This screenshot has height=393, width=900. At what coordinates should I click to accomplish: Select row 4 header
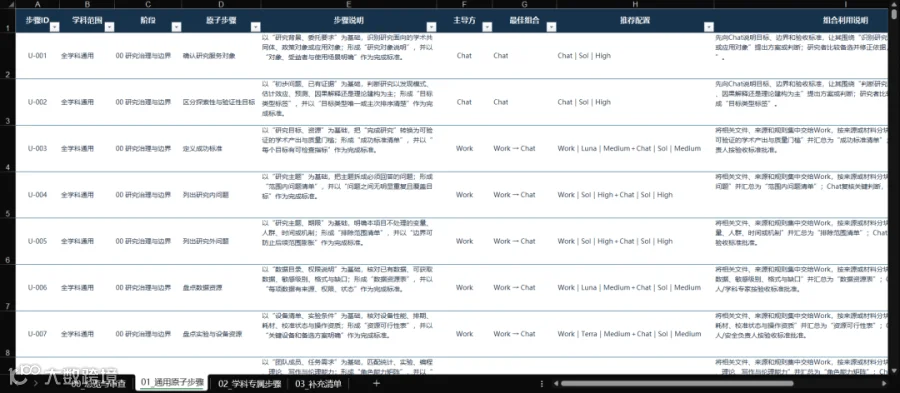click(7, 149)
